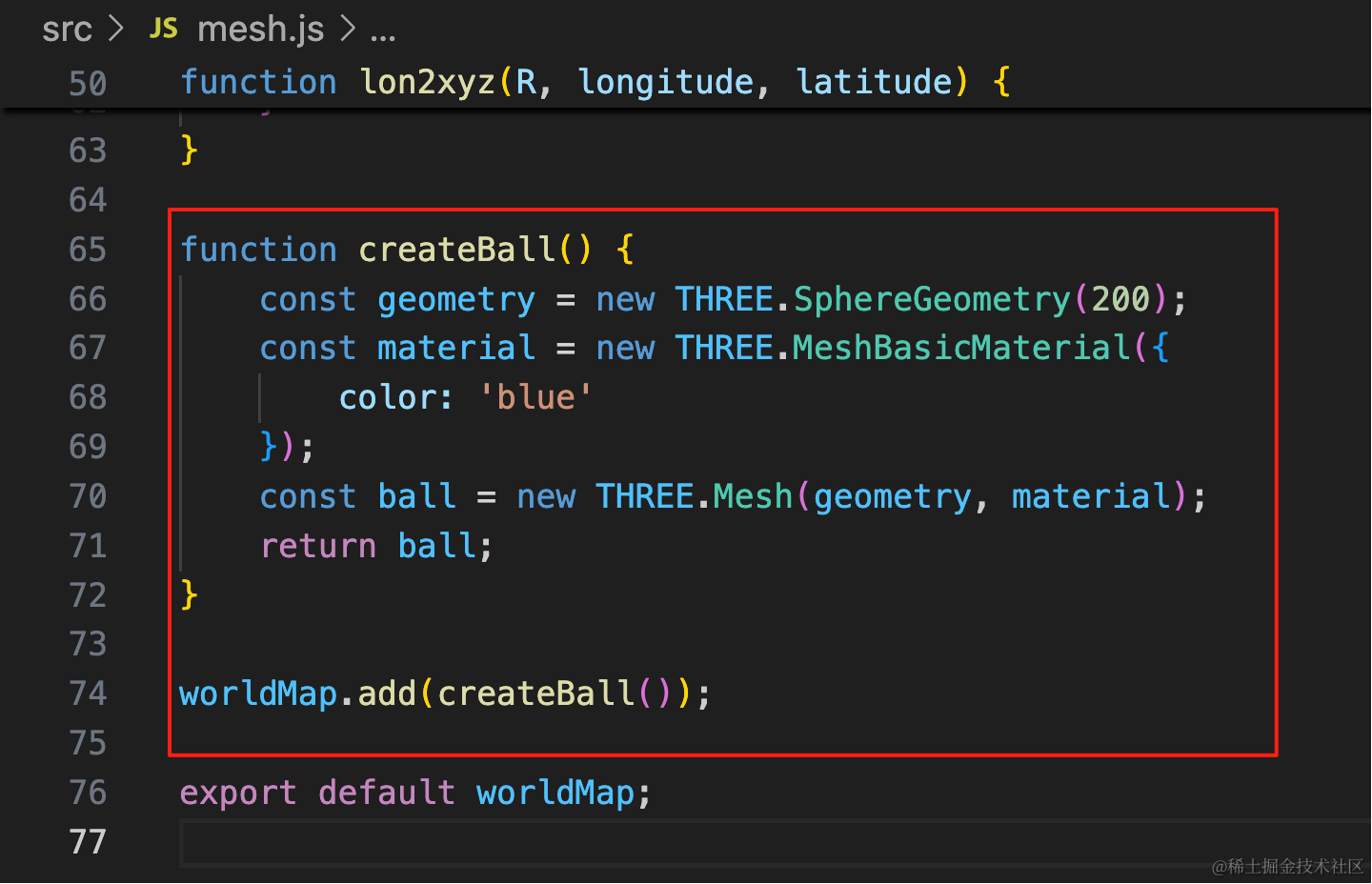Click 'export default' on line 76
This screenshot has width=1372, height=884.
tap(317, 793)
